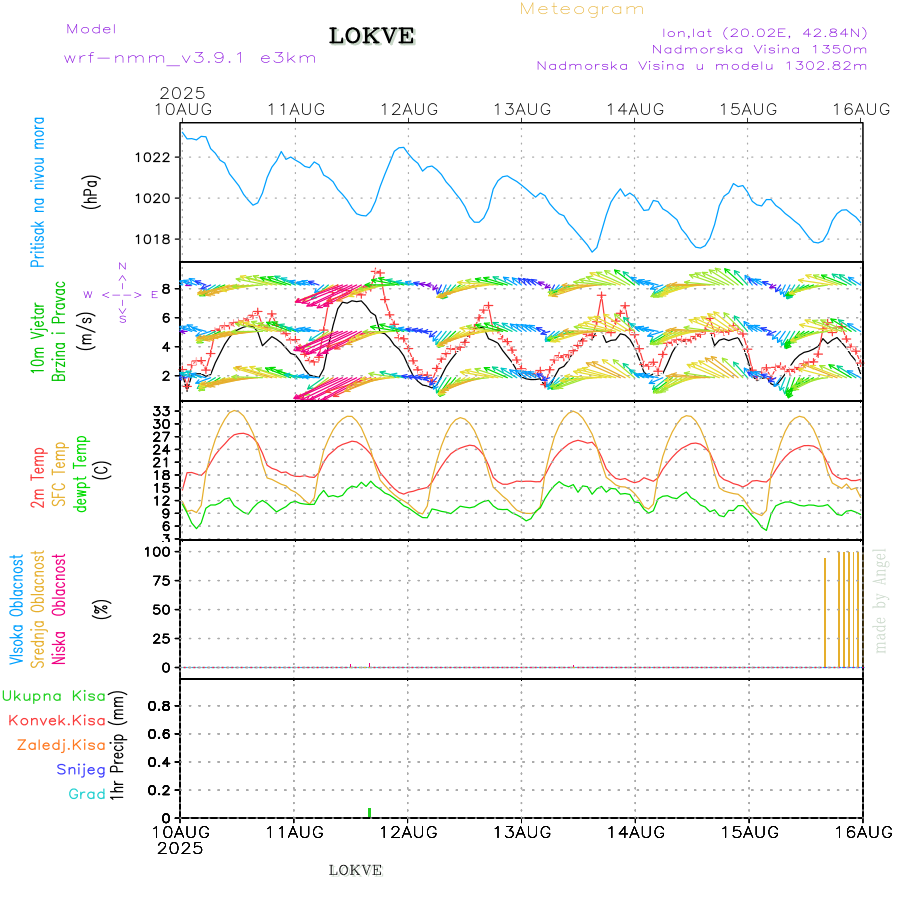Click the Snijeg legend entry
The width and height of the screenshot is (900, 900).
click(x=80, y=769)
